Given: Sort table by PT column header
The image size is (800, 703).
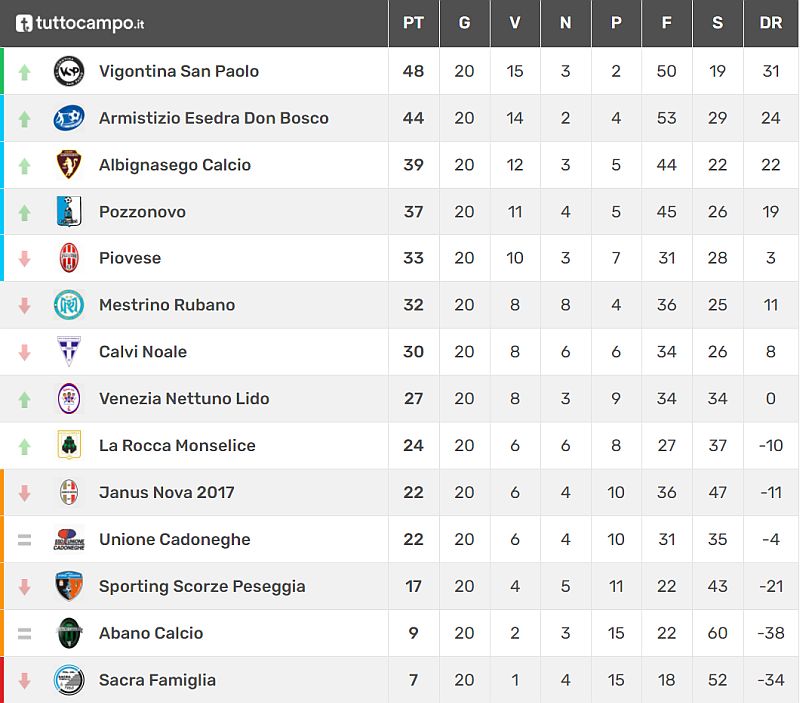Looking at the screenshot, I should click(413, 23).
